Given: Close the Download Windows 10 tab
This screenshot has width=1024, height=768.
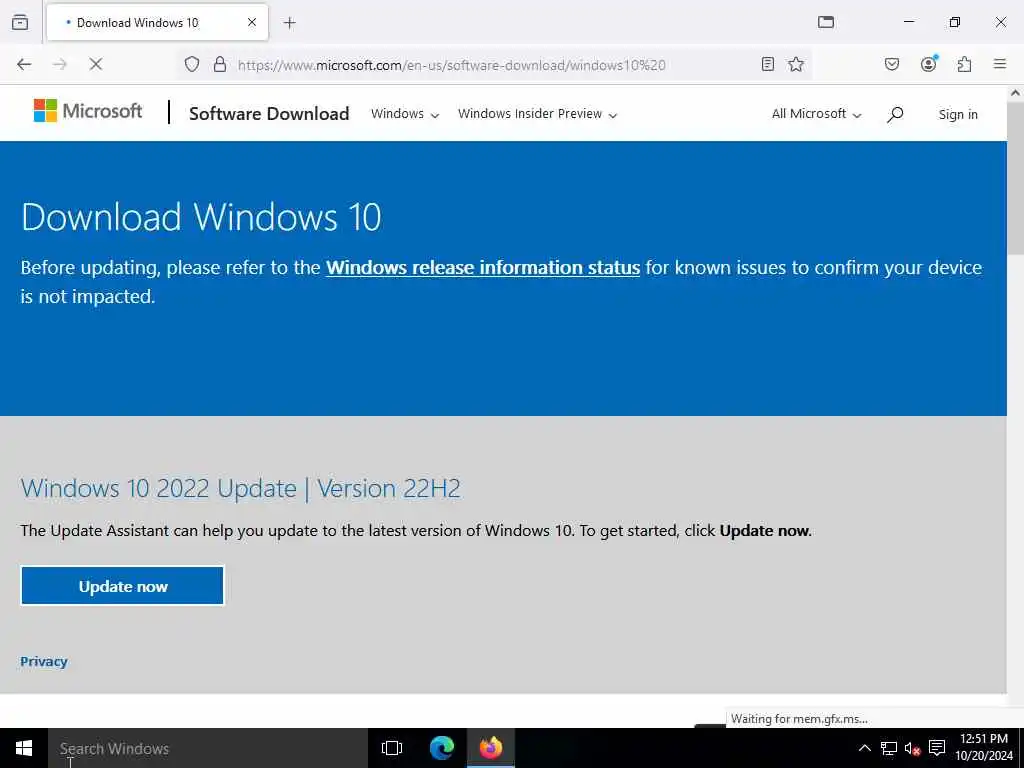Looking at the screenshot, I should click(252, 22).
